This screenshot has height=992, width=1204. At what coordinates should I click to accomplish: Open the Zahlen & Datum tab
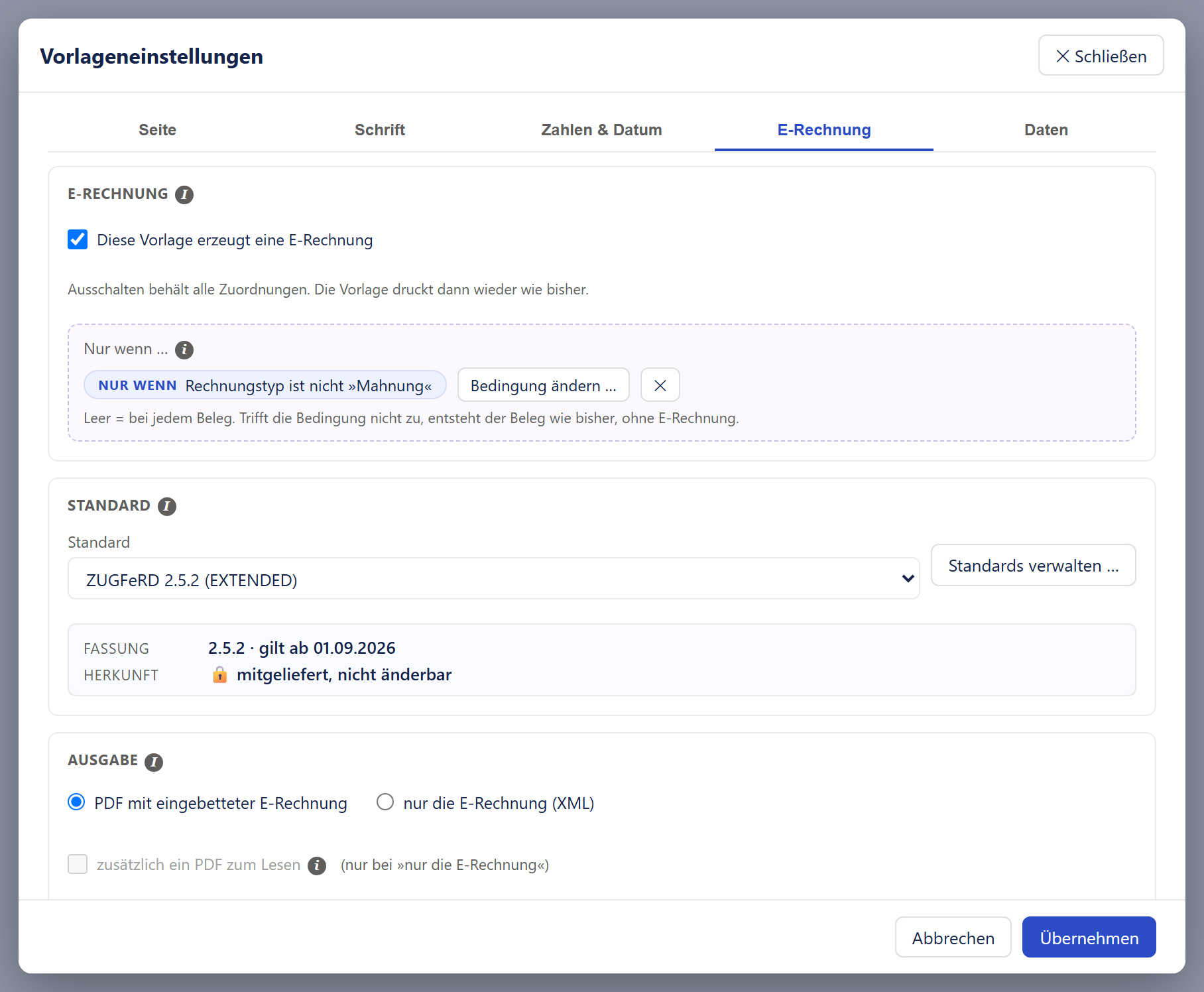[601, 130]
